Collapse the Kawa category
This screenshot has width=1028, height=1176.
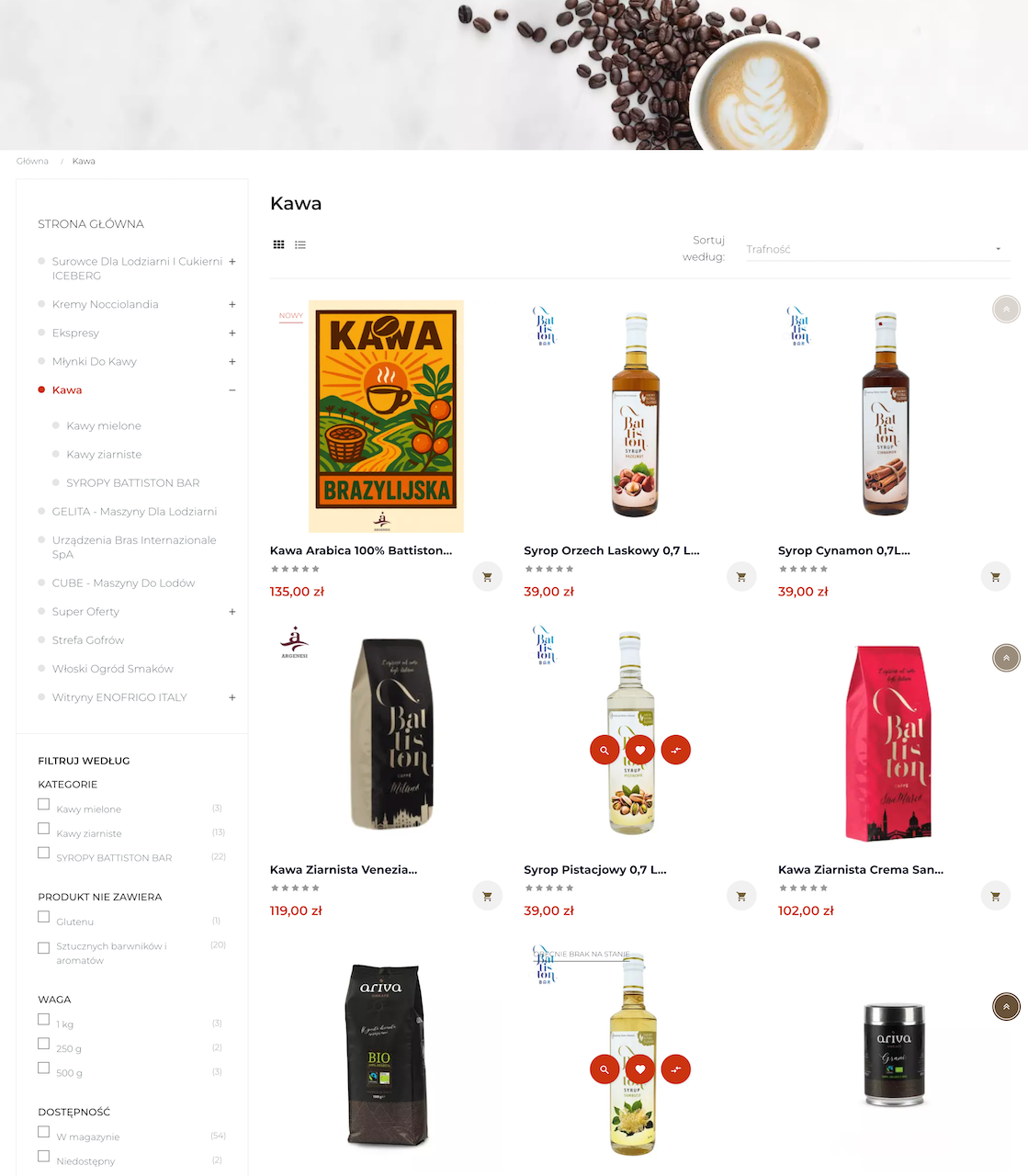[232, 390]
